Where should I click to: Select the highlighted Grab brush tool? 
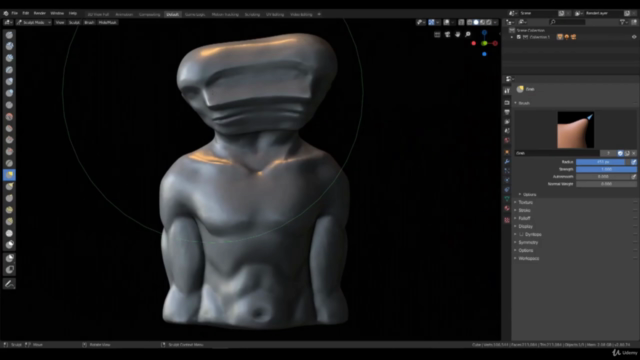coord(9,175)
